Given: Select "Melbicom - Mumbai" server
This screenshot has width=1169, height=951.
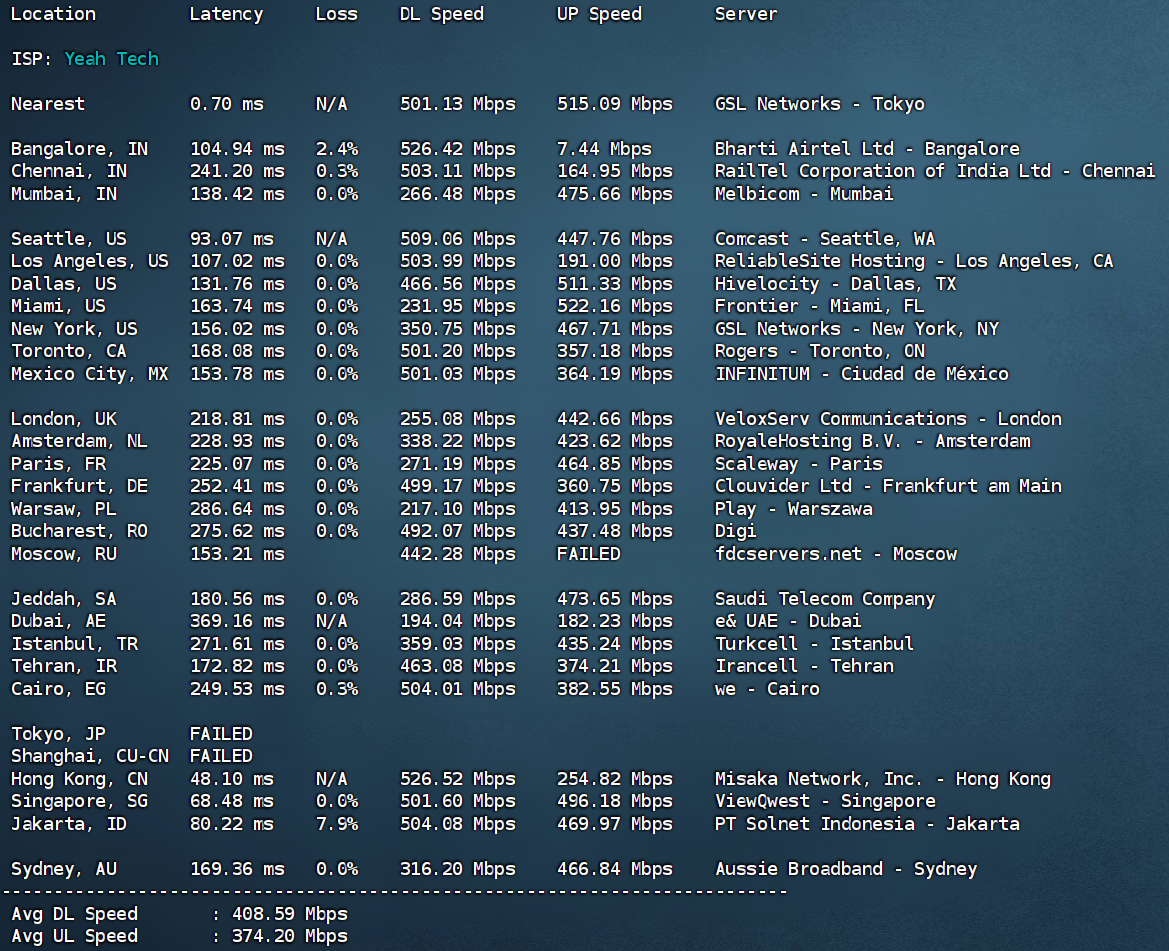Looking at the screenshot, I should click(x=804, y=194).
